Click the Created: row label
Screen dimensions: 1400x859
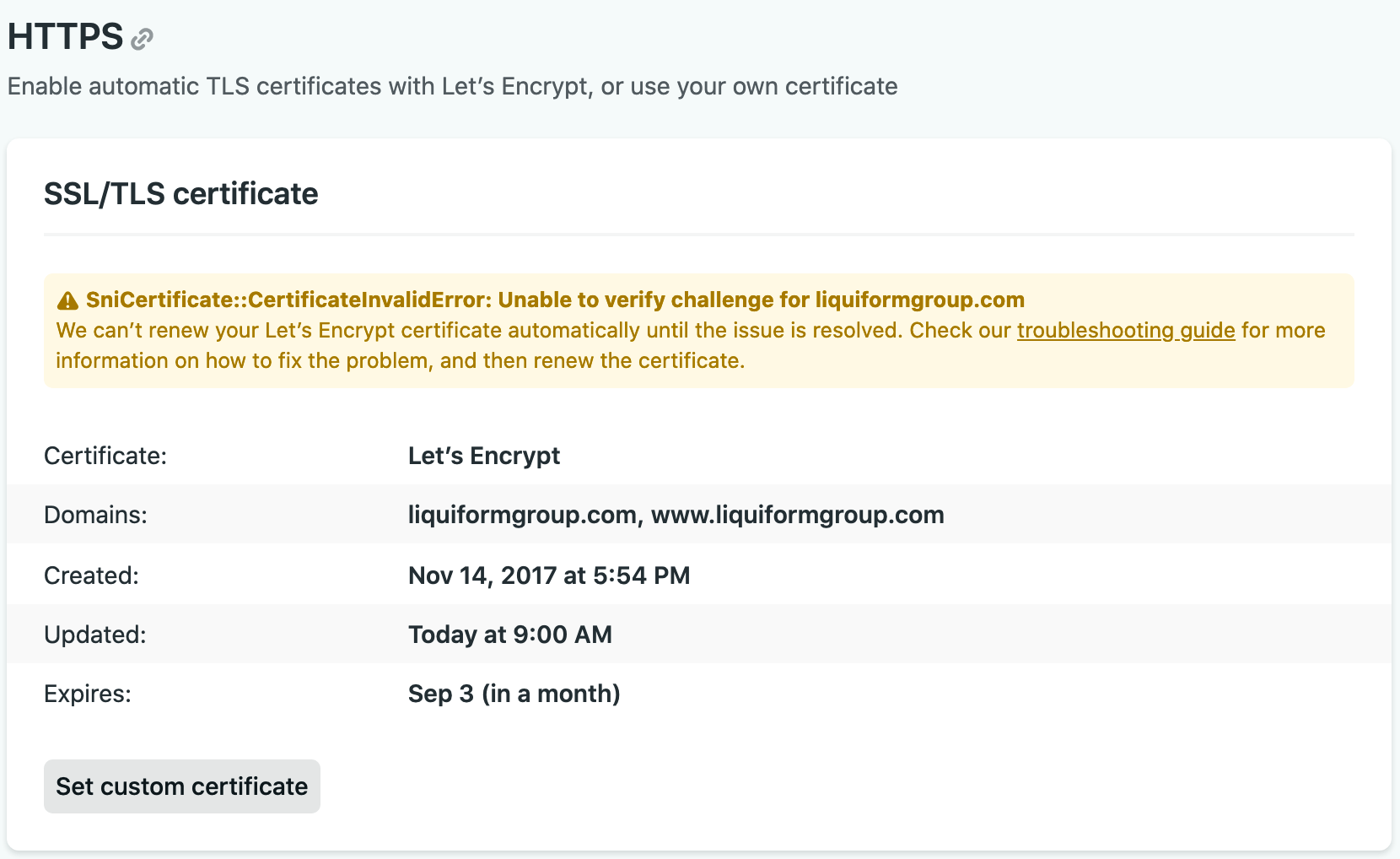click(x=91, y=575)
